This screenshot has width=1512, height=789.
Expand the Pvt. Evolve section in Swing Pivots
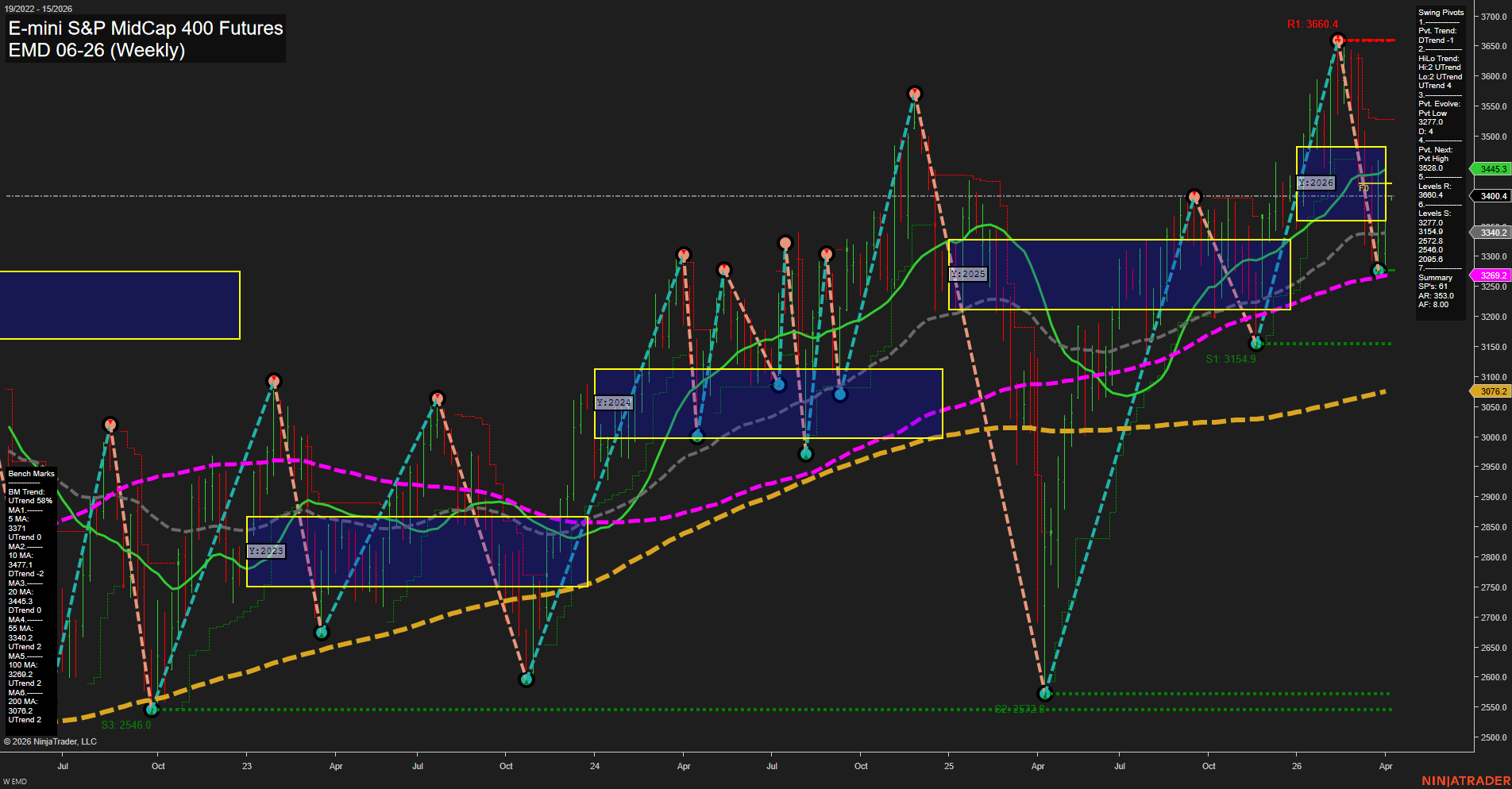click(x=1438, y=103)
